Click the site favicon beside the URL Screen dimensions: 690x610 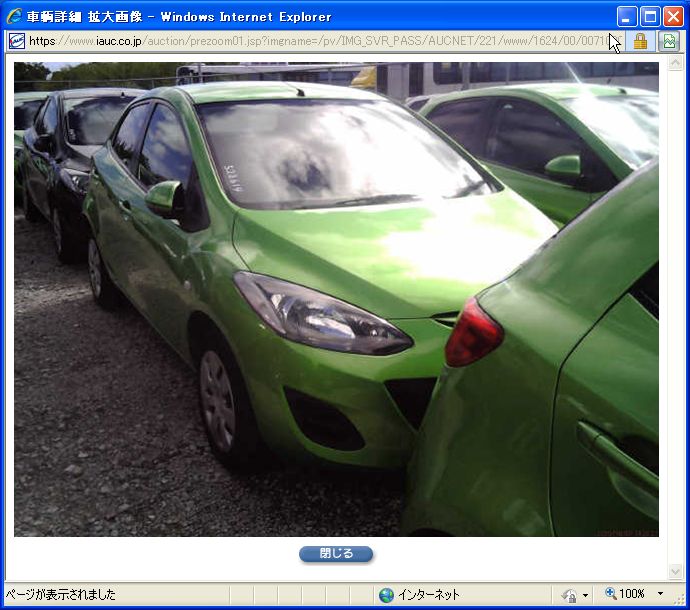[x=16, y=41]
